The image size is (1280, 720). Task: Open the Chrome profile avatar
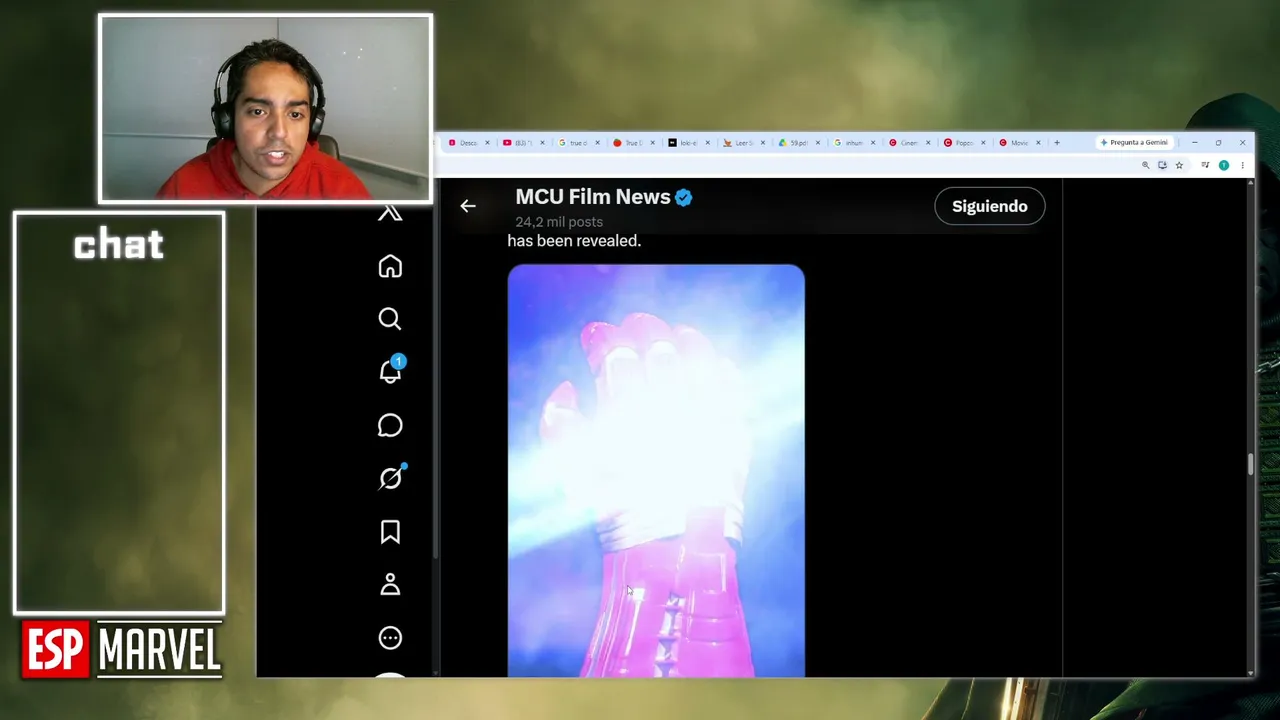(x=1223, y=165)
